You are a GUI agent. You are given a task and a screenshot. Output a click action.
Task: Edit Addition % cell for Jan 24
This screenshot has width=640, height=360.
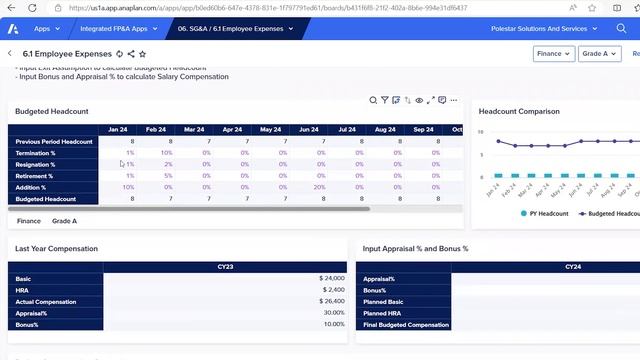(x=118, y=187)
